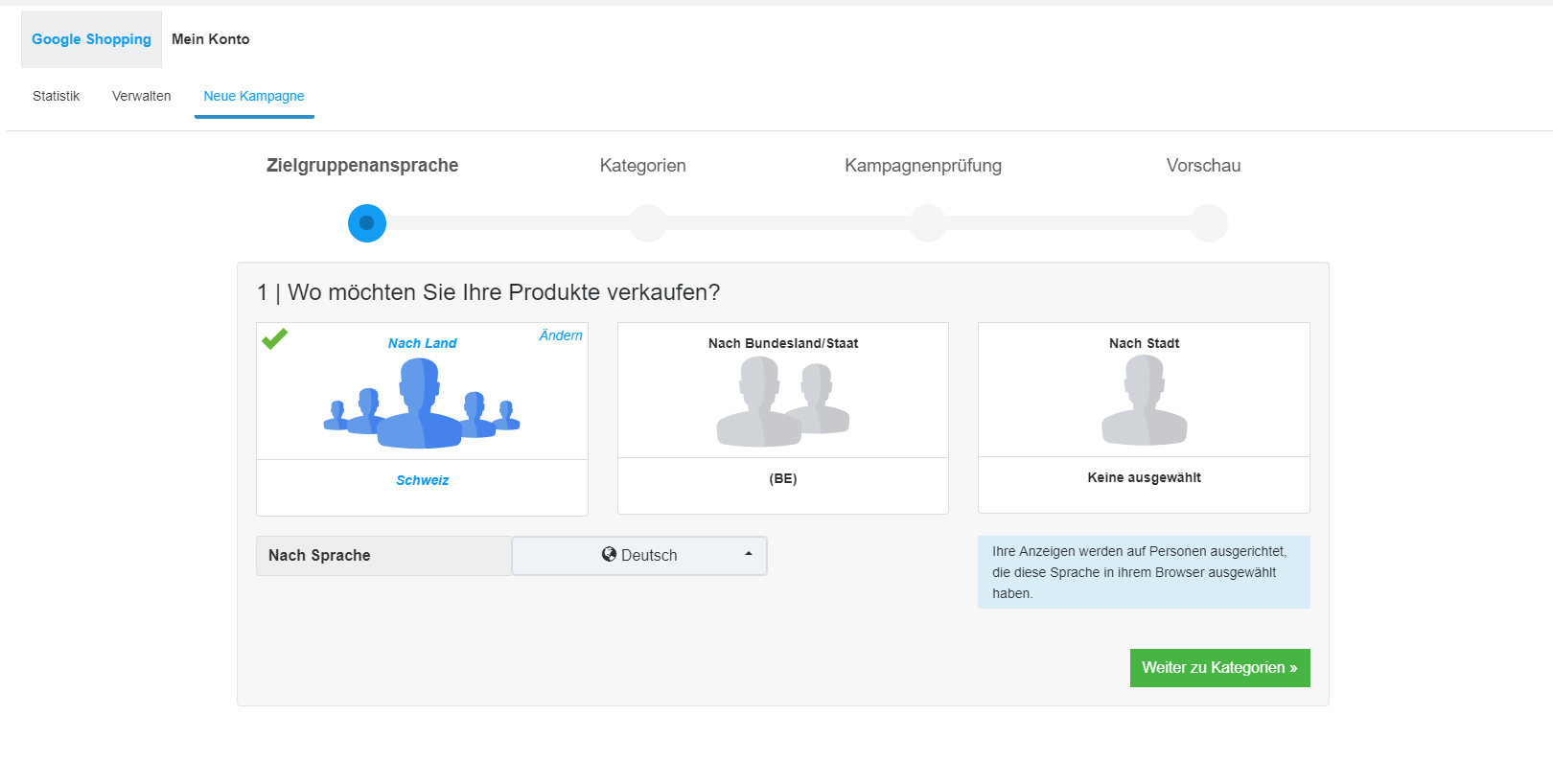The image size is (1553, 784).
Task: Click the language targeting info note
Action: (x=1144, y=572)
